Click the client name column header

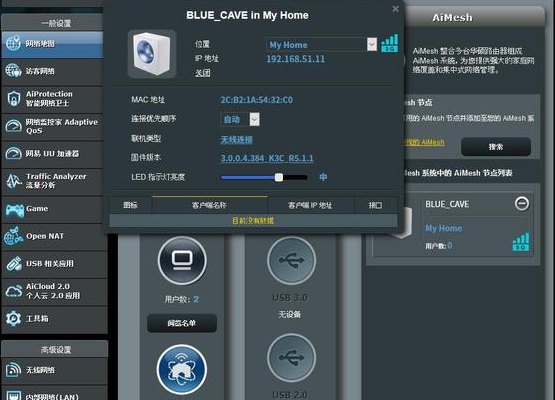pos(209,205)
